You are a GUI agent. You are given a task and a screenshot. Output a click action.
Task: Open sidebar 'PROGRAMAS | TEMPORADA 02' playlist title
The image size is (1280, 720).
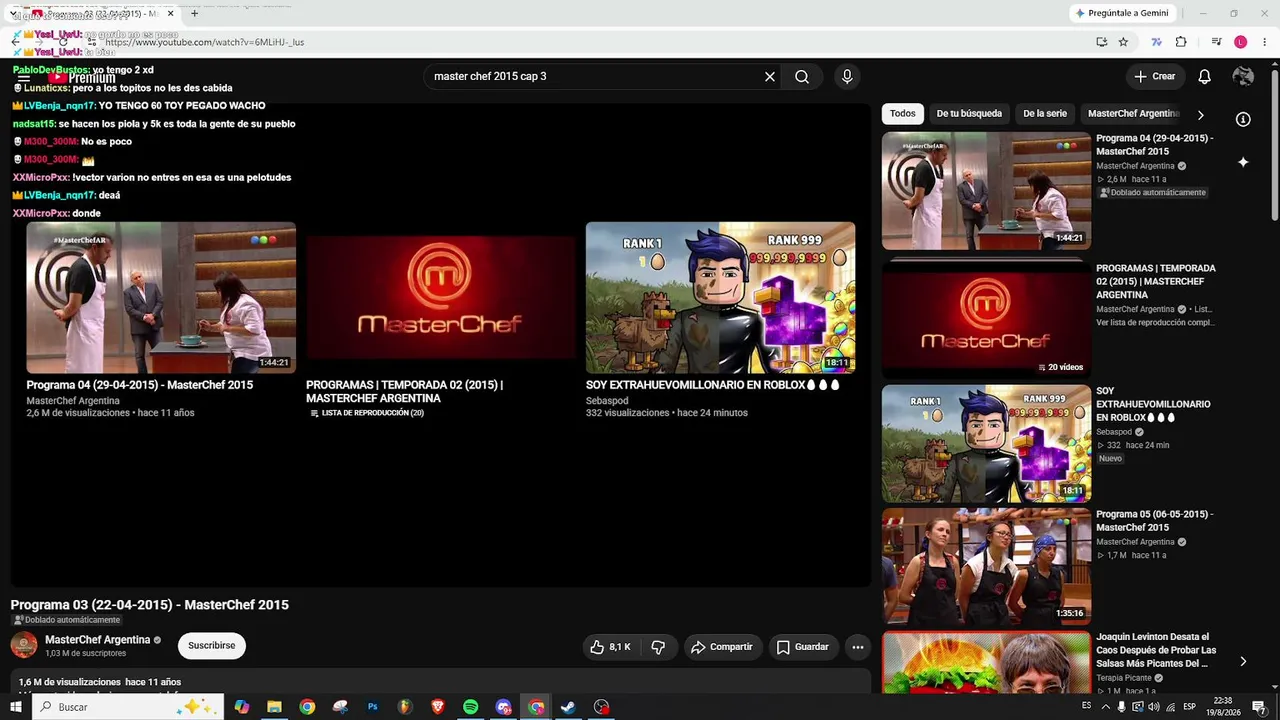[1156, 282]
